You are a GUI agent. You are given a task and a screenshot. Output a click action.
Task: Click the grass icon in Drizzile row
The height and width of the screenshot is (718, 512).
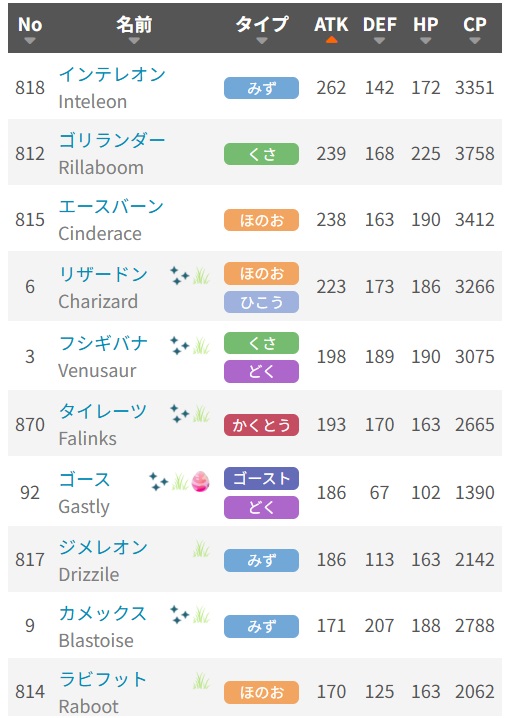202,548
